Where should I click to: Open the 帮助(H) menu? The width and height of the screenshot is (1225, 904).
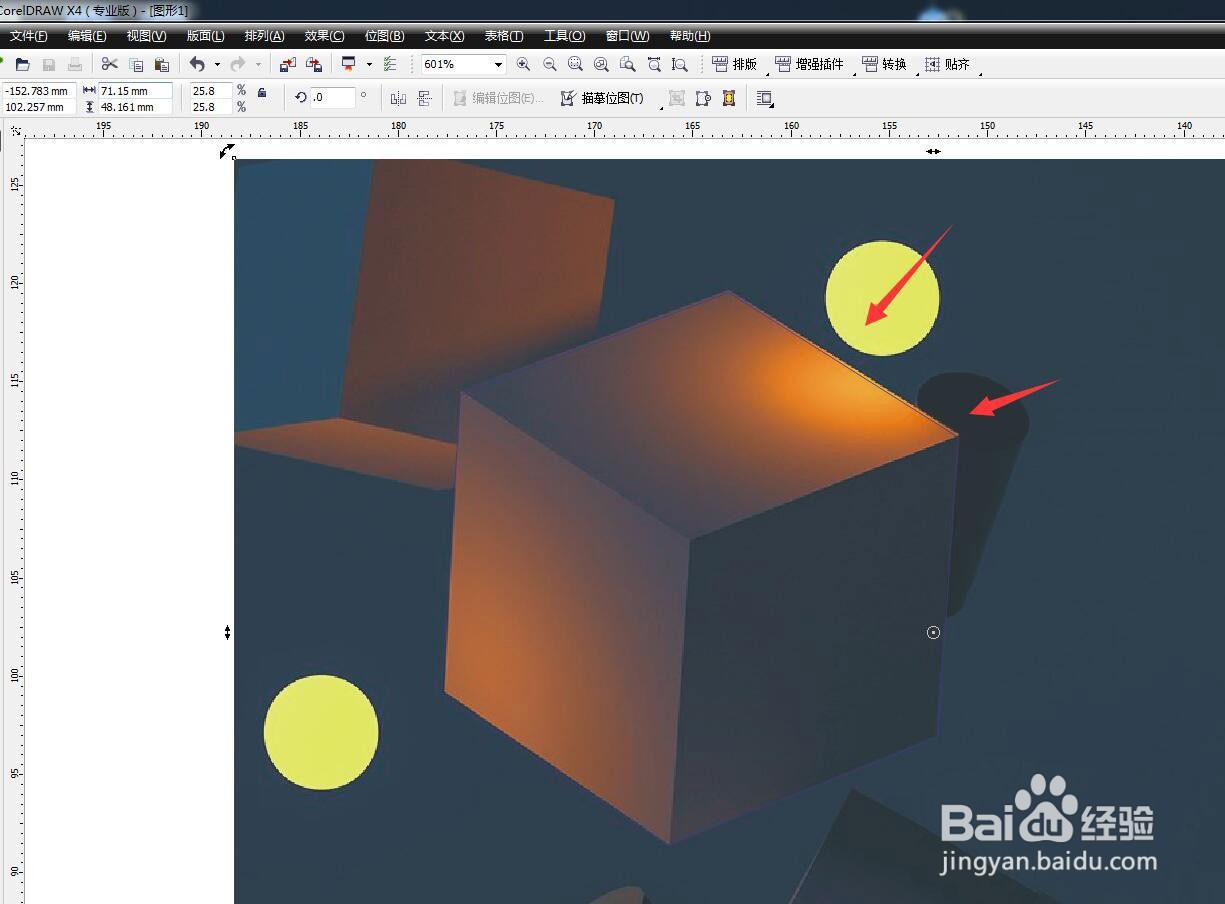(690, 36)
